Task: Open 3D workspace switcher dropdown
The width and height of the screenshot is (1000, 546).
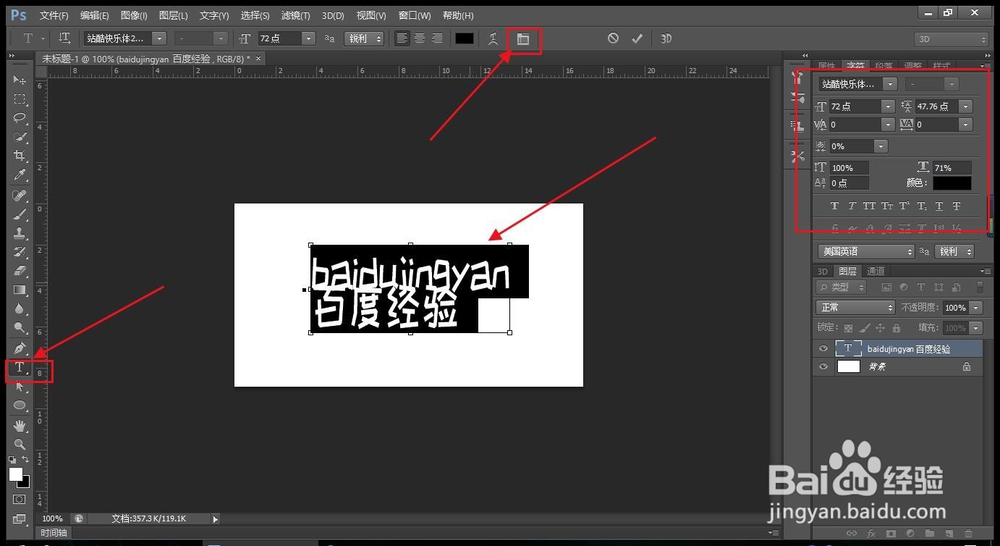Action: (951, 39)
